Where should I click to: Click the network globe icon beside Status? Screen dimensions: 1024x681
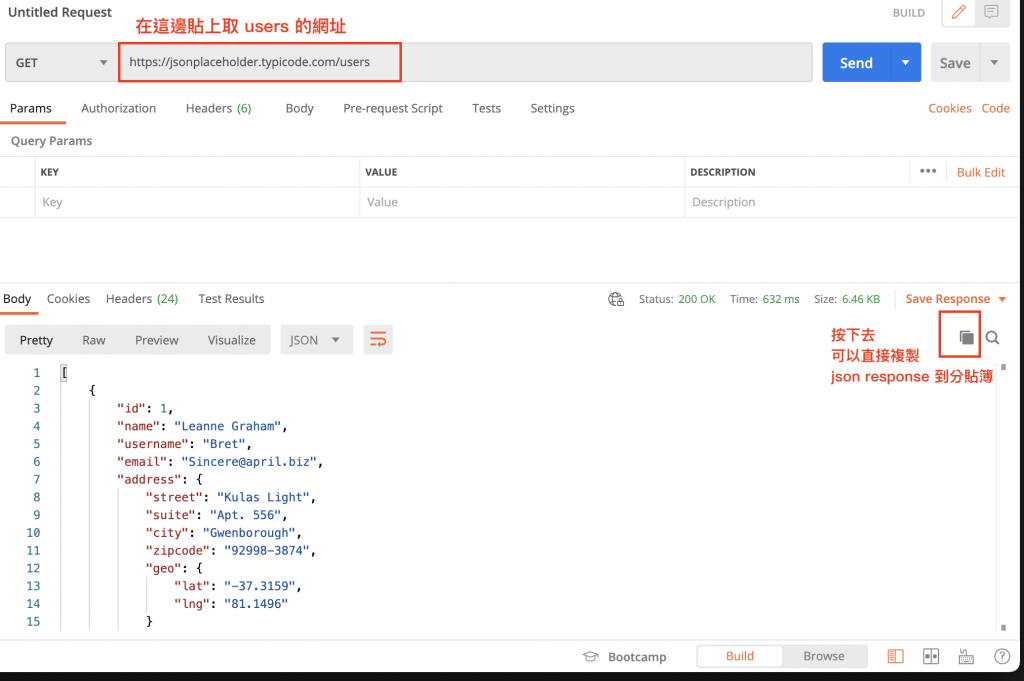pyautogui.click(x=616, y=299)
